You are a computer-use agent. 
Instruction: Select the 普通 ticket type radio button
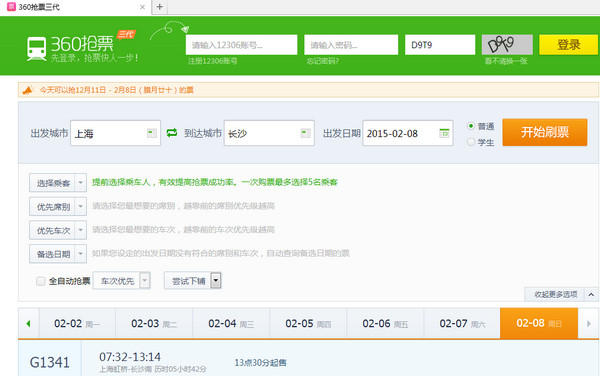[471, 126]
